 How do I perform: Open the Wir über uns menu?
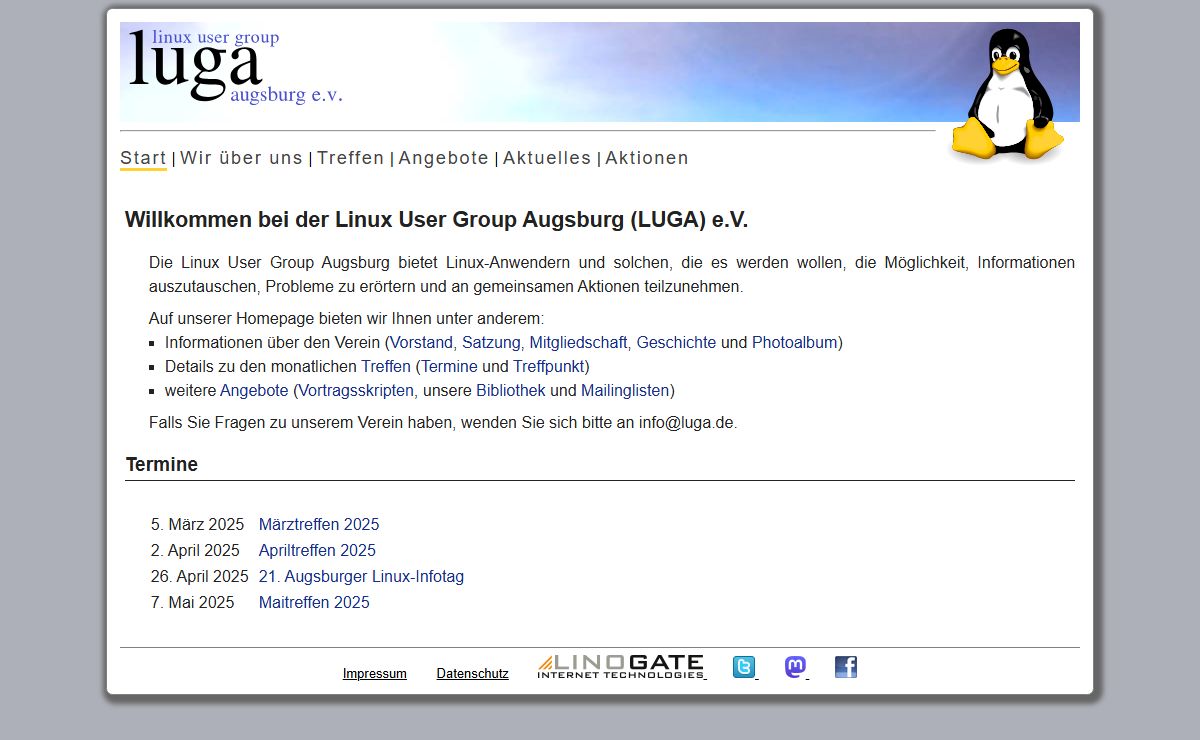tap(241, 158)
